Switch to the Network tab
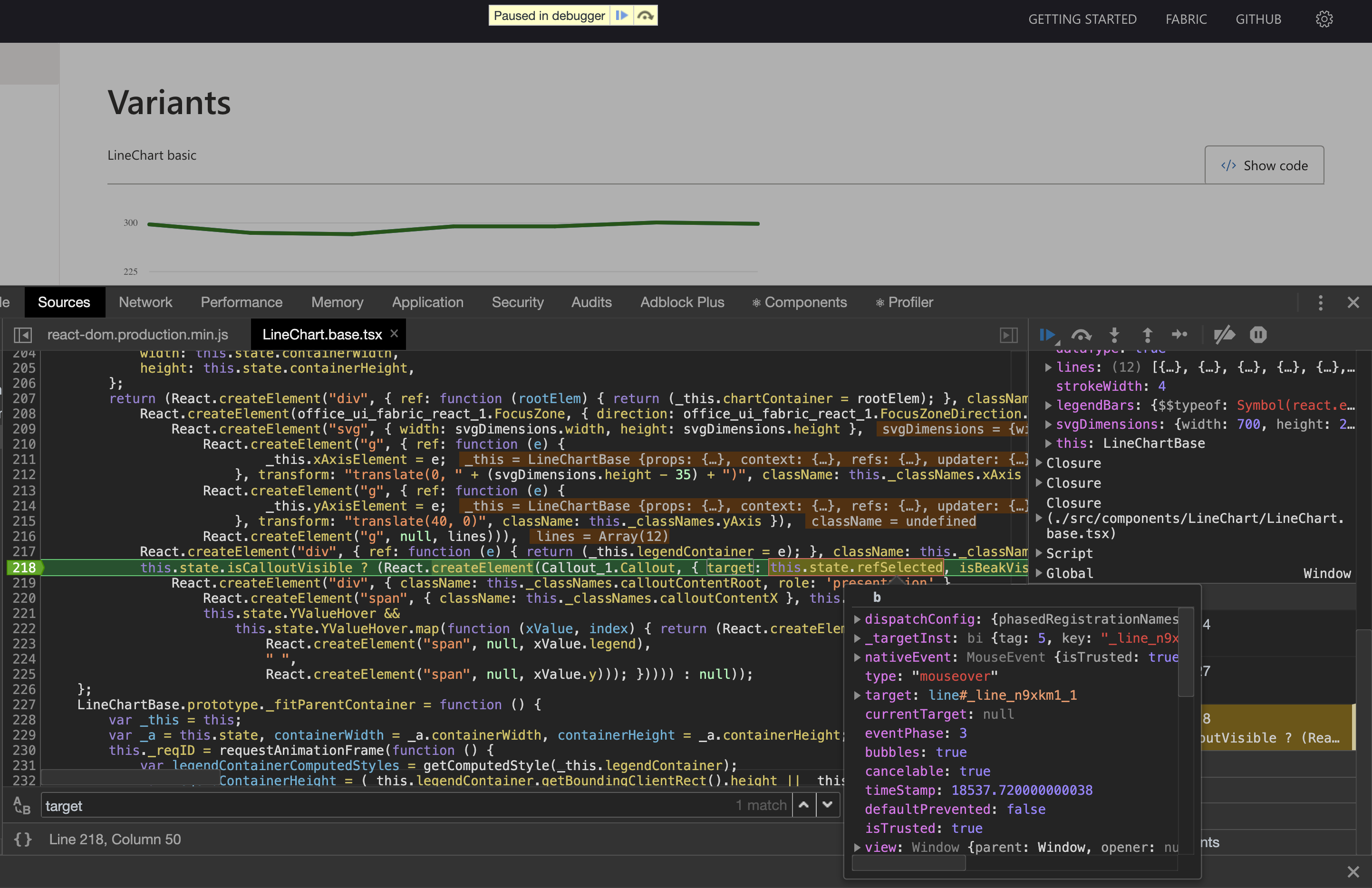The width and height of the screenshot is (1372, 888). coord(145,302)
